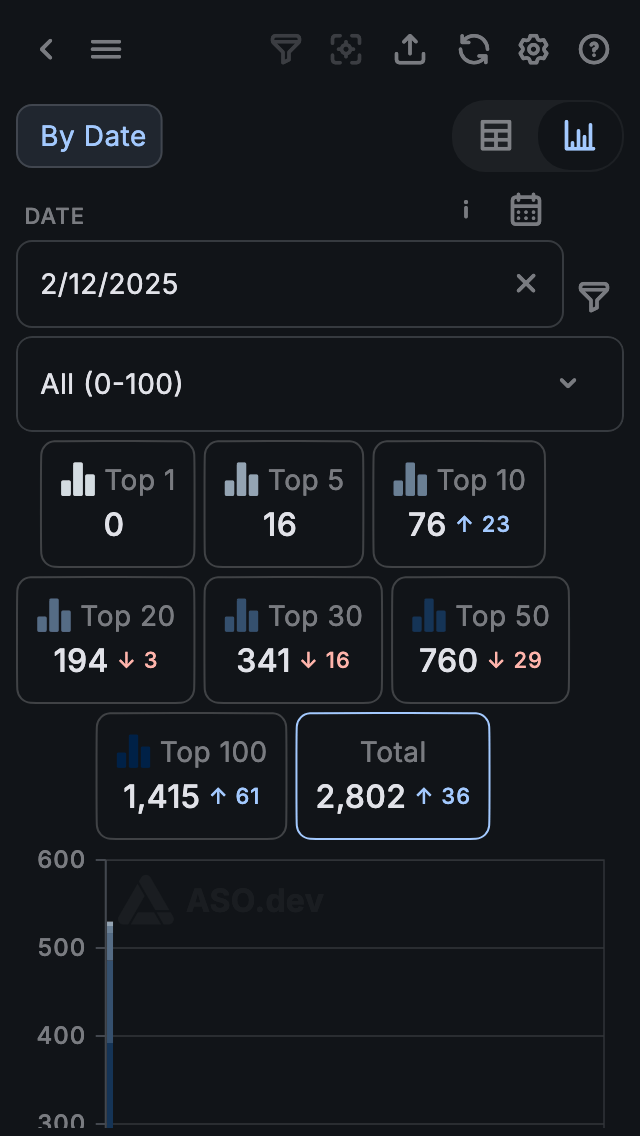The width and height of the screenshot is (640, 1136).
Task: Open the calendar date picker icon
Action: pyautogui.click(x=526, y=210)
